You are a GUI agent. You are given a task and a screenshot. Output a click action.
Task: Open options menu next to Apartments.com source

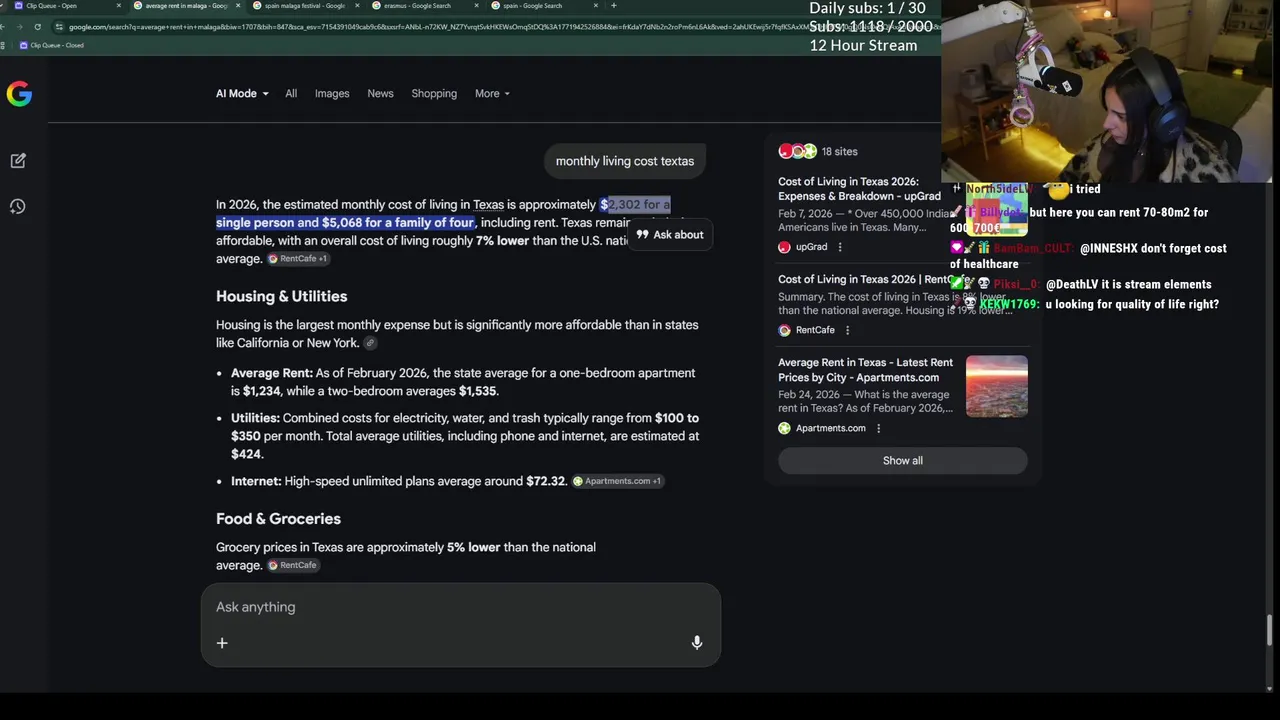coord(878,429)
